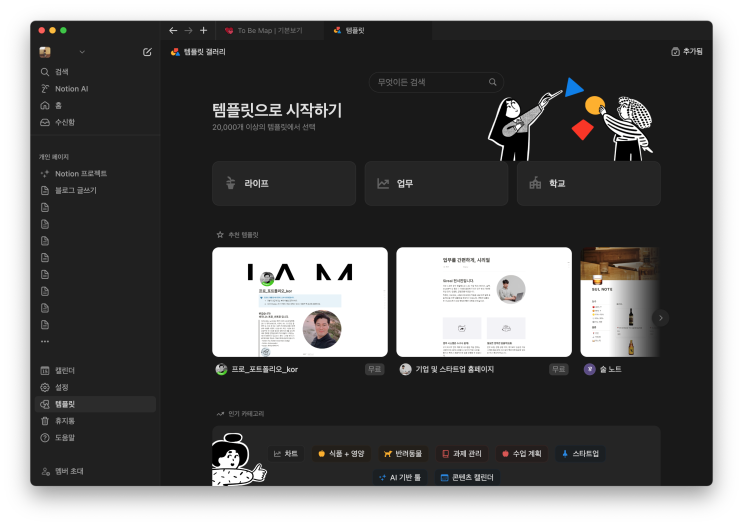Go back with the left arrow
The height and width of the screenshot is (526, 743).
(x=173, y=30)
